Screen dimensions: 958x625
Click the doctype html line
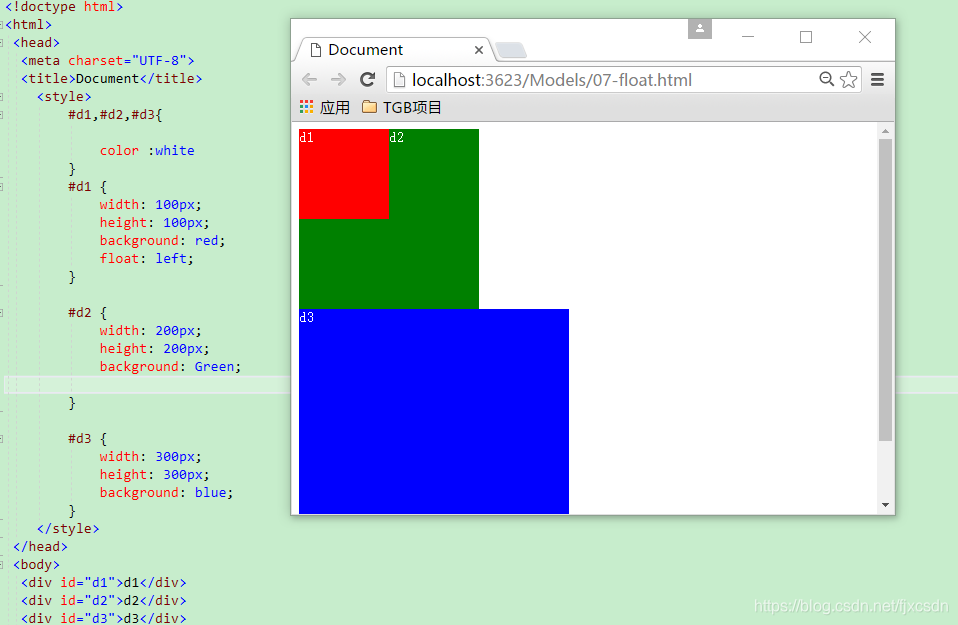pos(64,7)
